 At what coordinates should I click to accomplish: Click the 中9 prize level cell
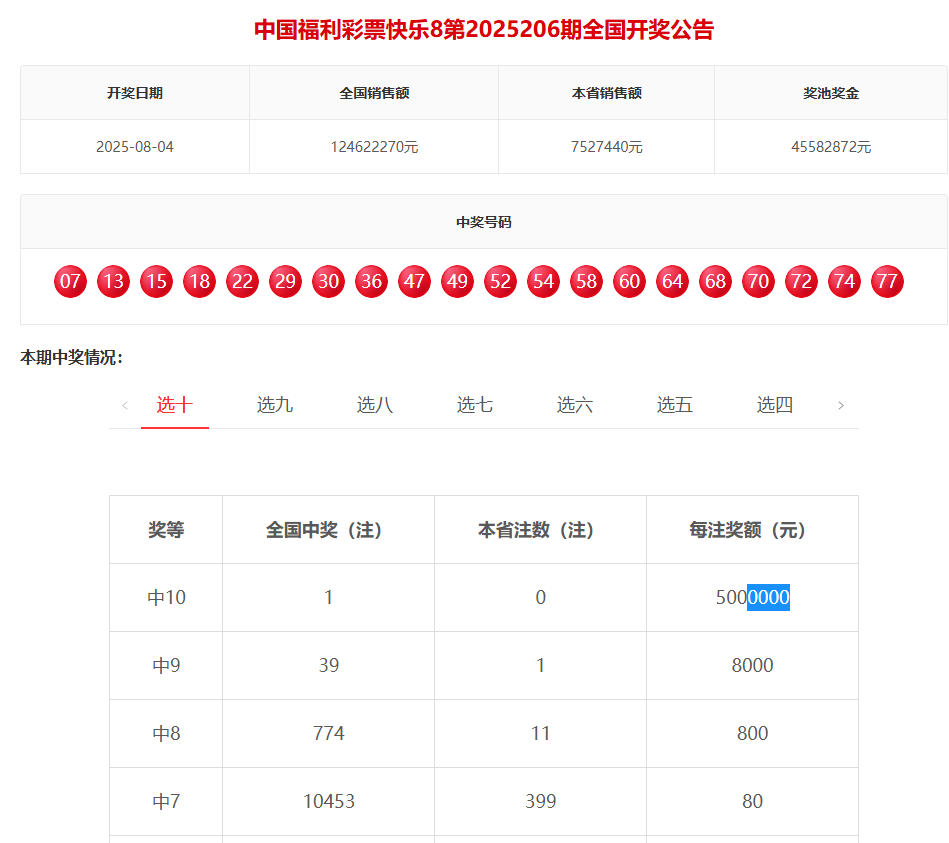click(x=166, y=666)
